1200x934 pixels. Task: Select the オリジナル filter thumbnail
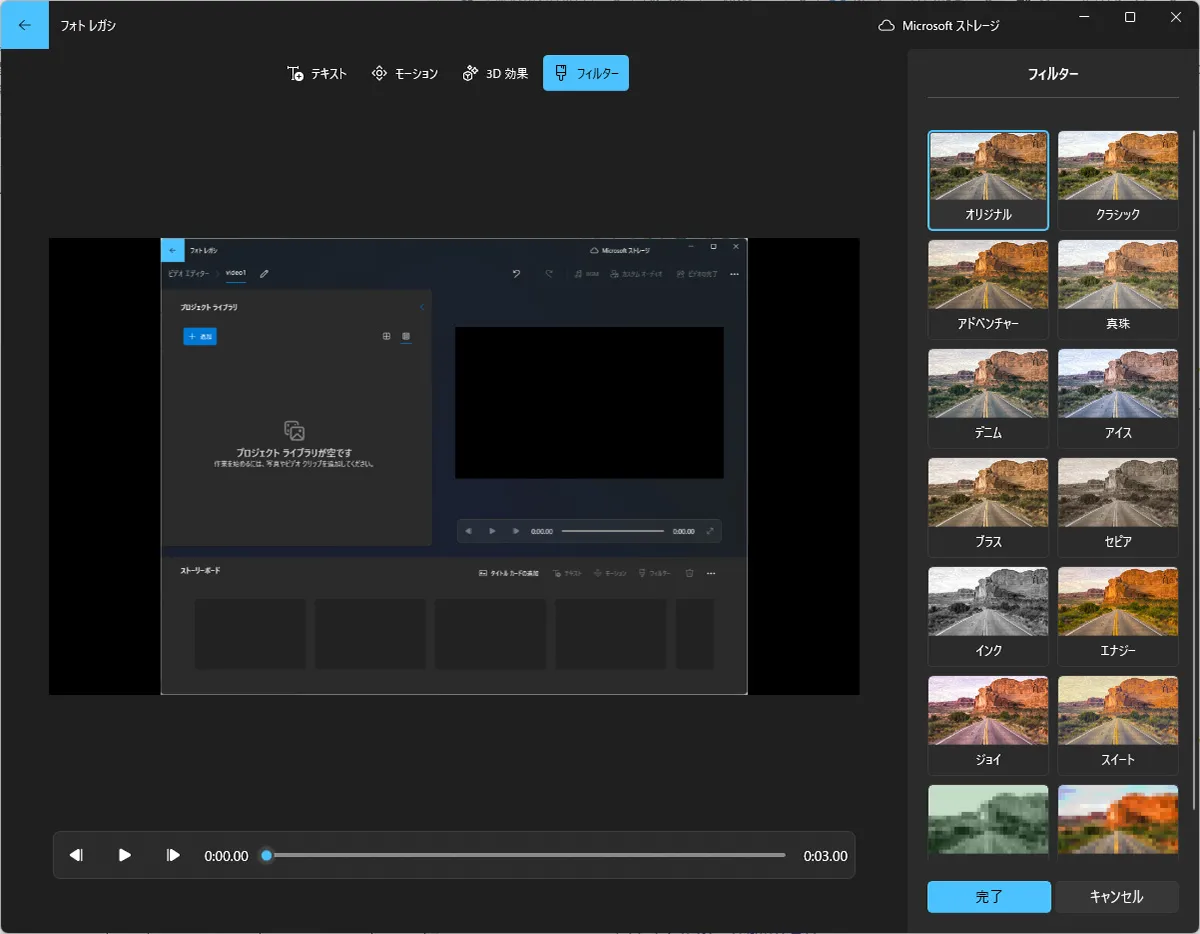[988, 180]
